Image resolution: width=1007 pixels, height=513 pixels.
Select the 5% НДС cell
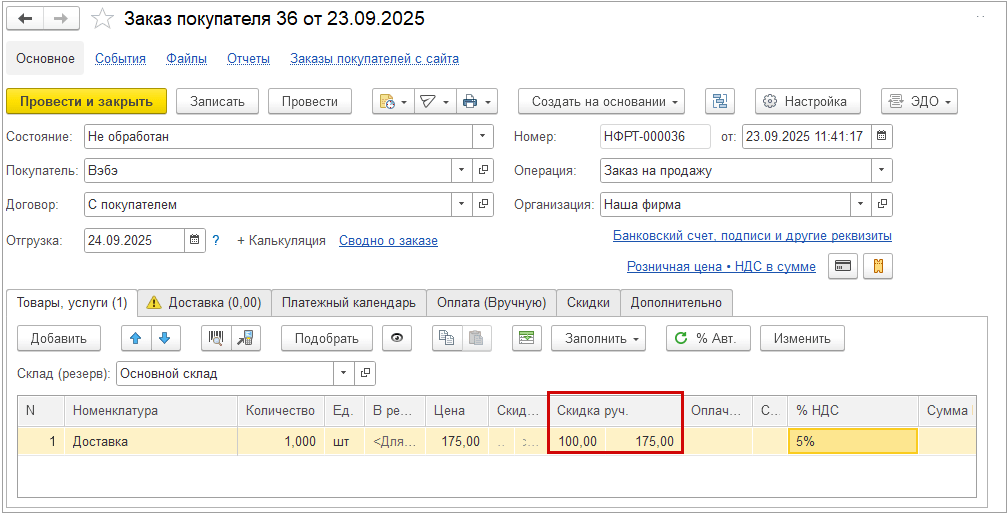coord(852,442)
